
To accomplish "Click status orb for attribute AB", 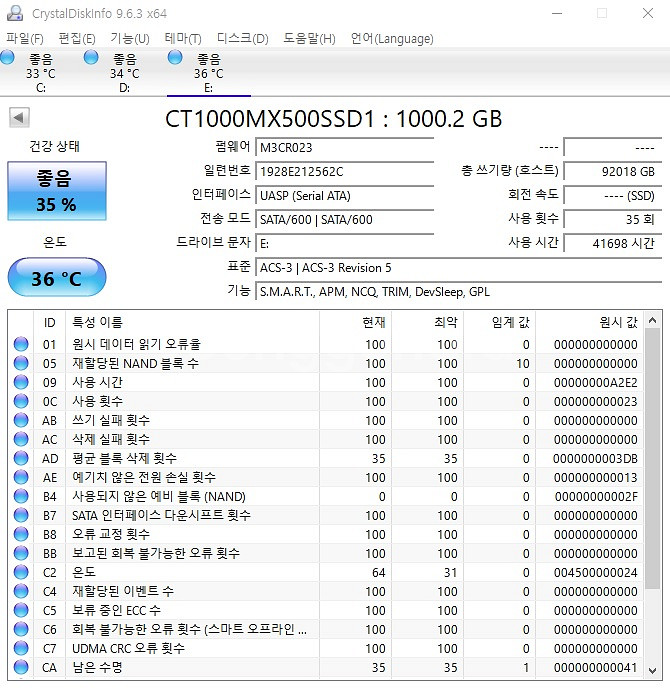I will [21, 420].
